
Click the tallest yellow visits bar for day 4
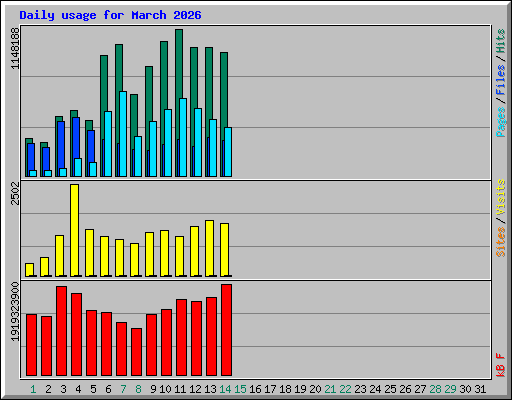coord(75,230)
